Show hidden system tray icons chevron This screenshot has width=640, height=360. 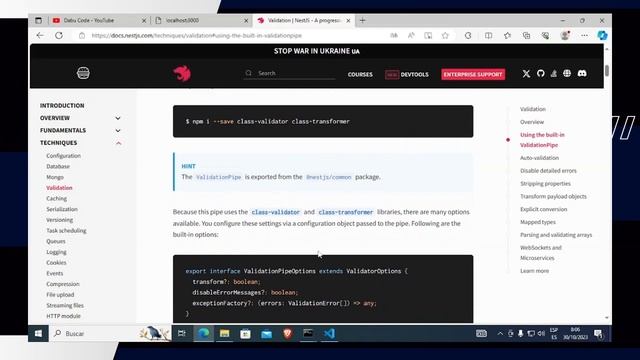click(500, 333)
